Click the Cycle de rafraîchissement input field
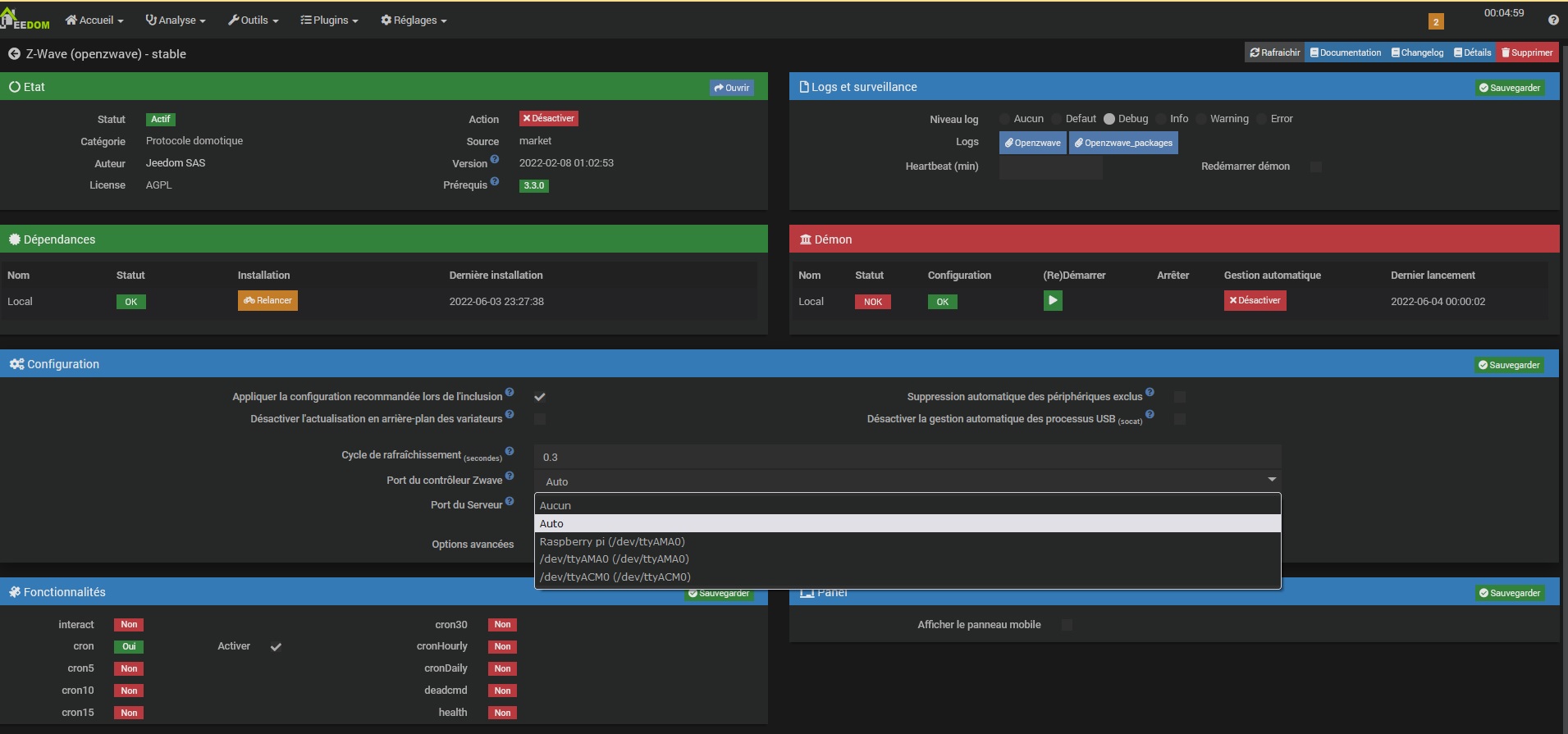1568x734 pixels. click(907, 457)
